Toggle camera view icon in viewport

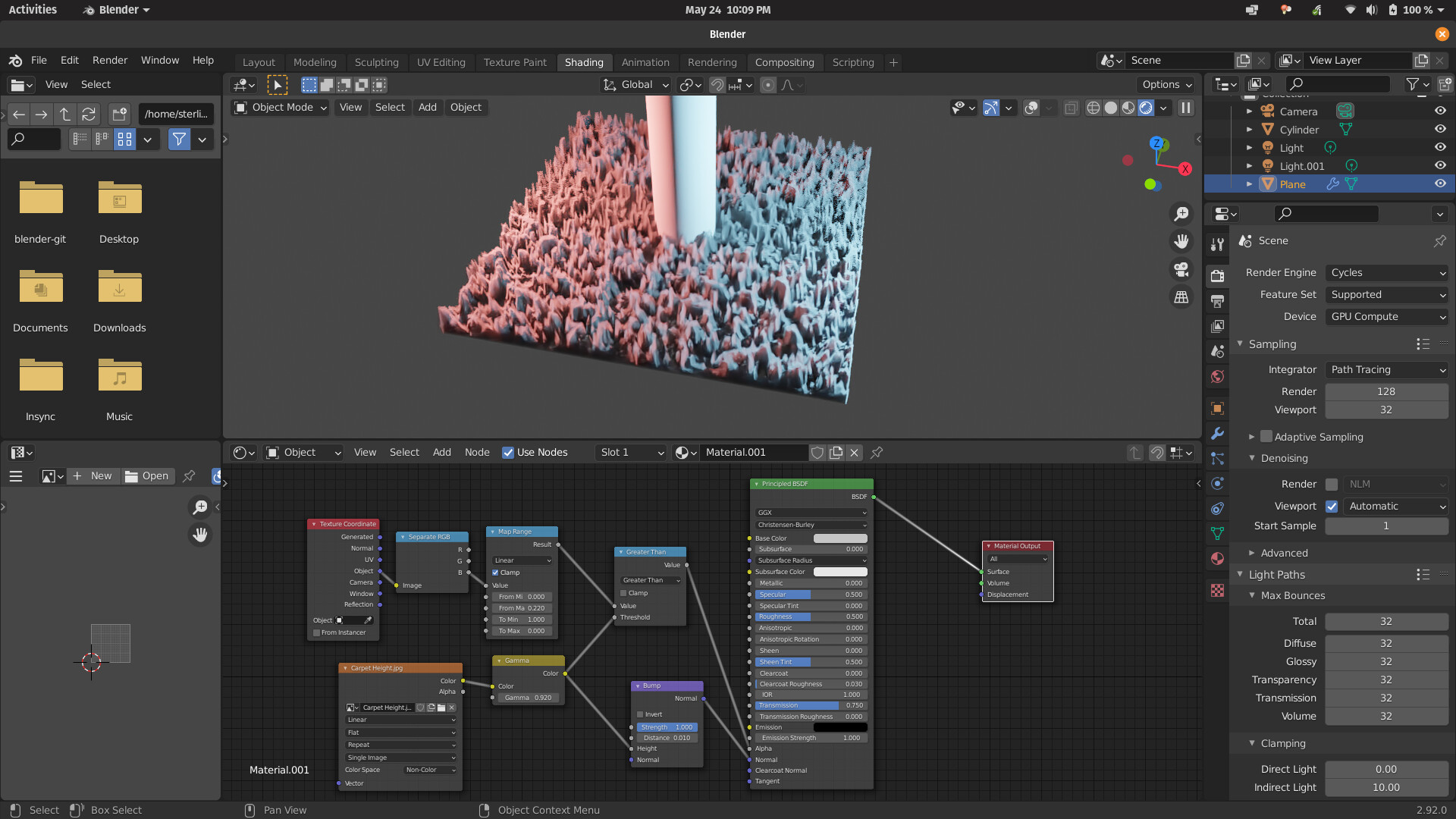1181,269
